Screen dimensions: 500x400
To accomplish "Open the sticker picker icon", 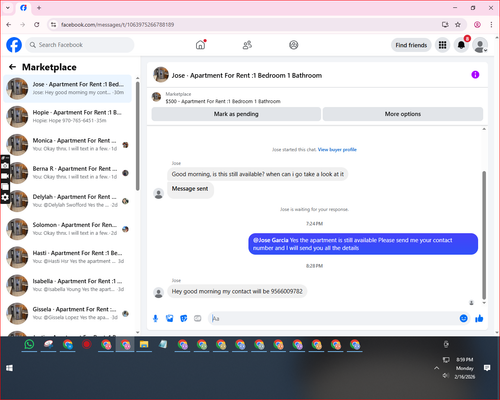I will point(184,319).
